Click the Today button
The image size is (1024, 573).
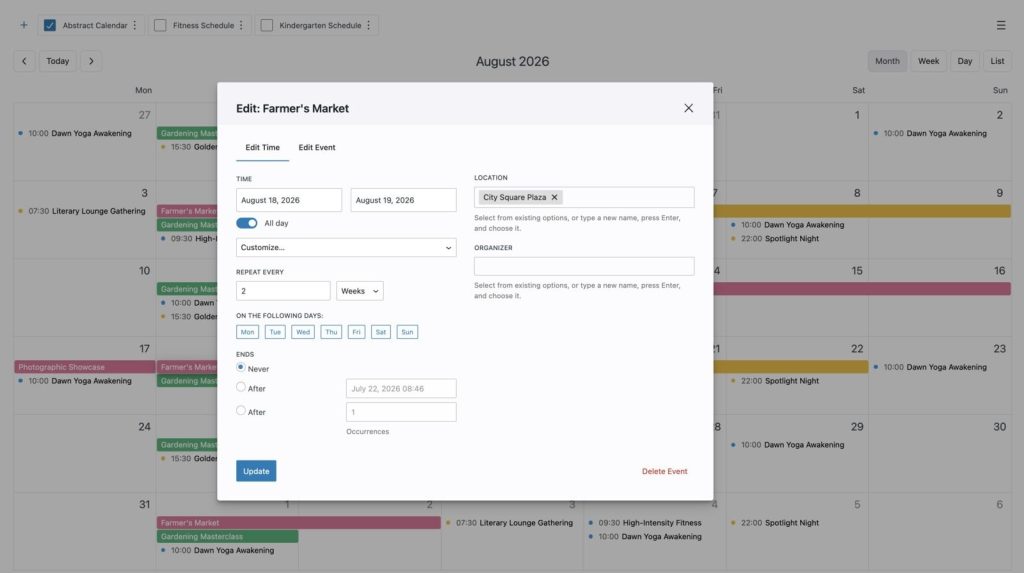point(57,61)
